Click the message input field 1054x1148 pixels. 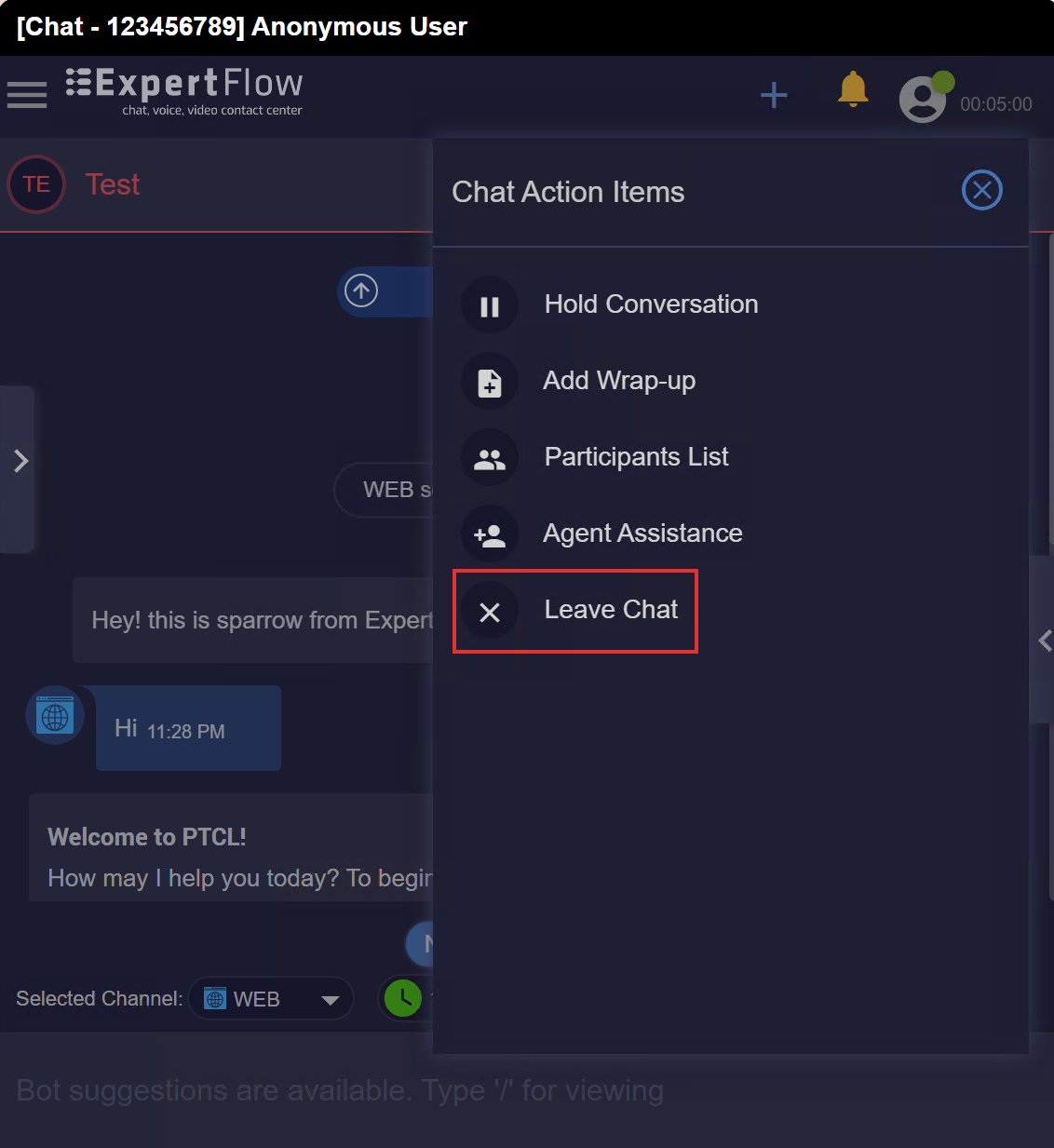tap(372, 1090)
